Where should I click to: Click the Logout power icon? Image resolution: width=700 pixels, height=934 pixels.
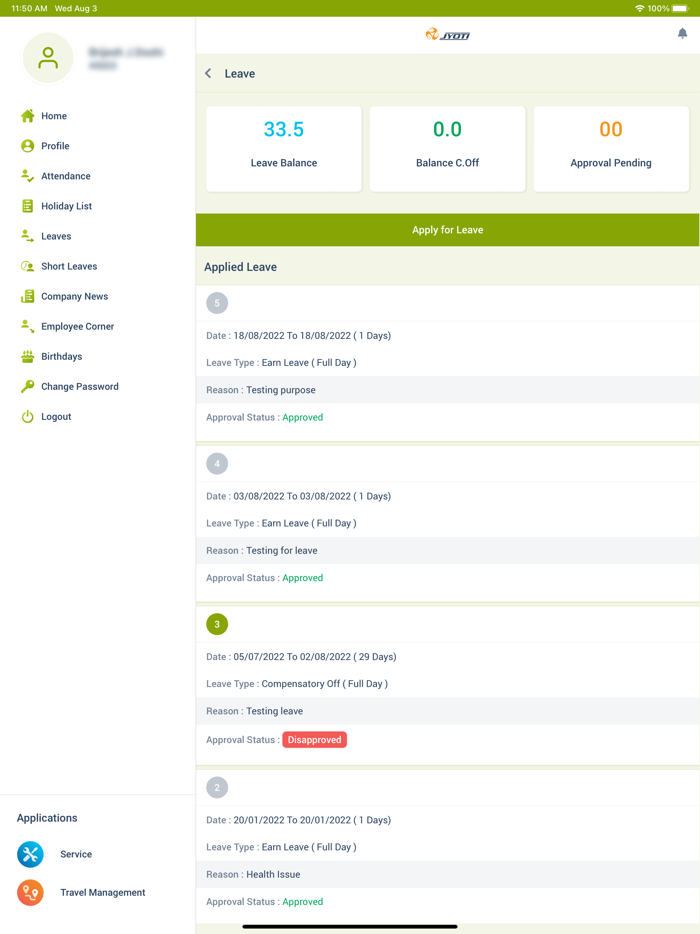click(x=27, y=416)
